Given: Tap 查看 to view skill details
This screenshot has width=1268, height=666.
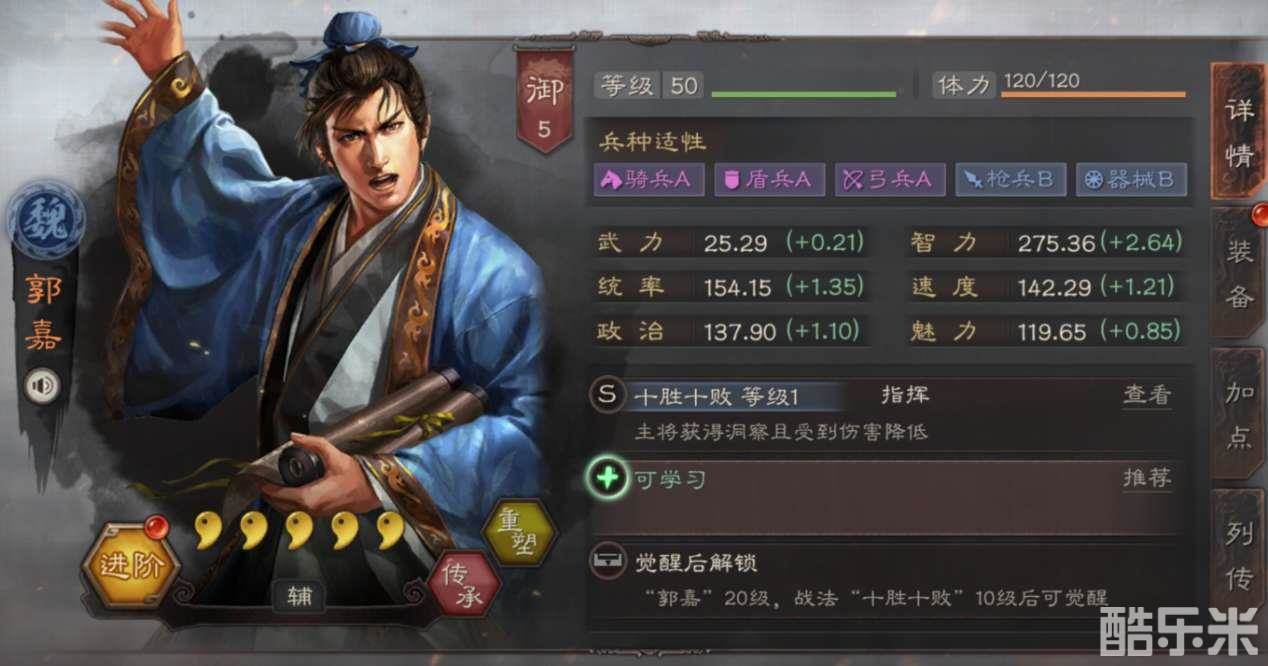Looking at the screenshot, I should coord(1146,395).
